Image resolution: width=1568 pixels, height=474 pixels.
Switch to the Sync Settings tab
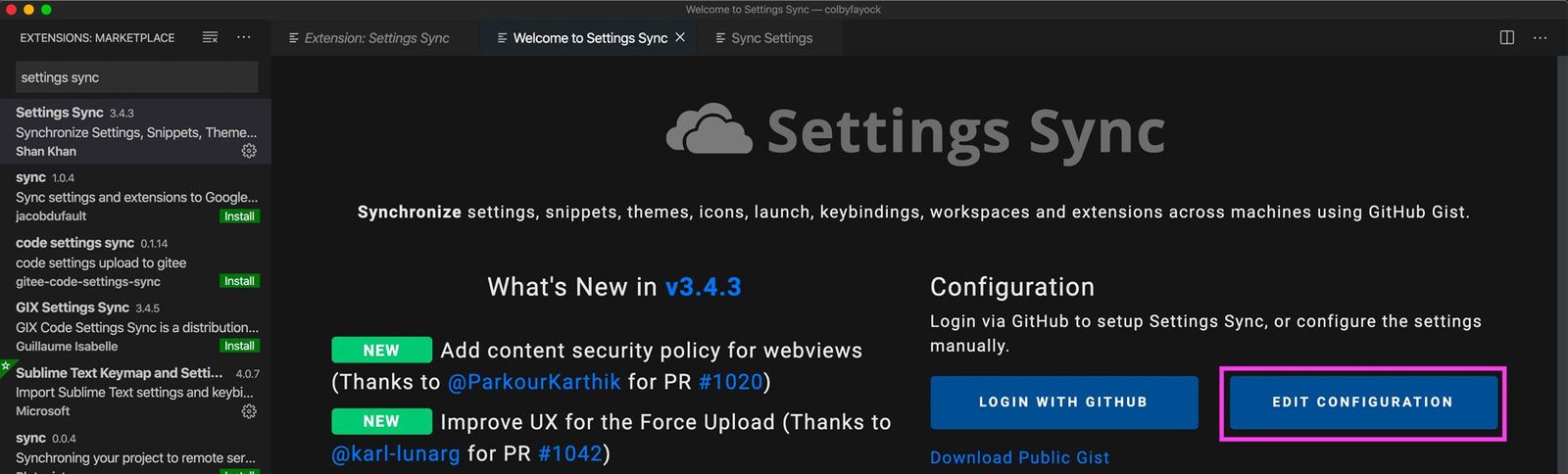coord(771,37)
